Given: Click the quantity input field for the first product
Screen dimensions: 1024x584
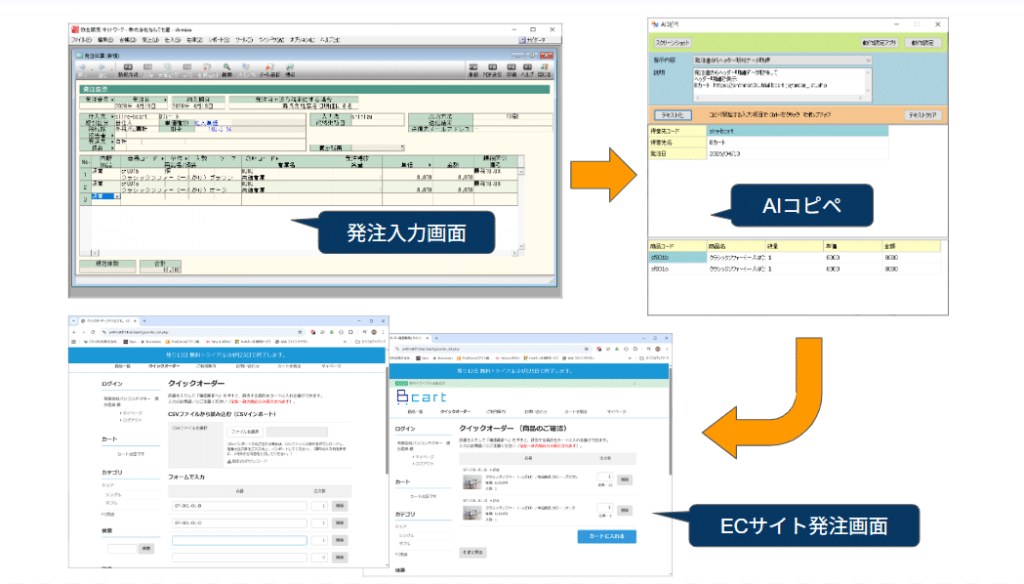Looking at the screenshot, I should pyautogui.click(x=606, y=476).
